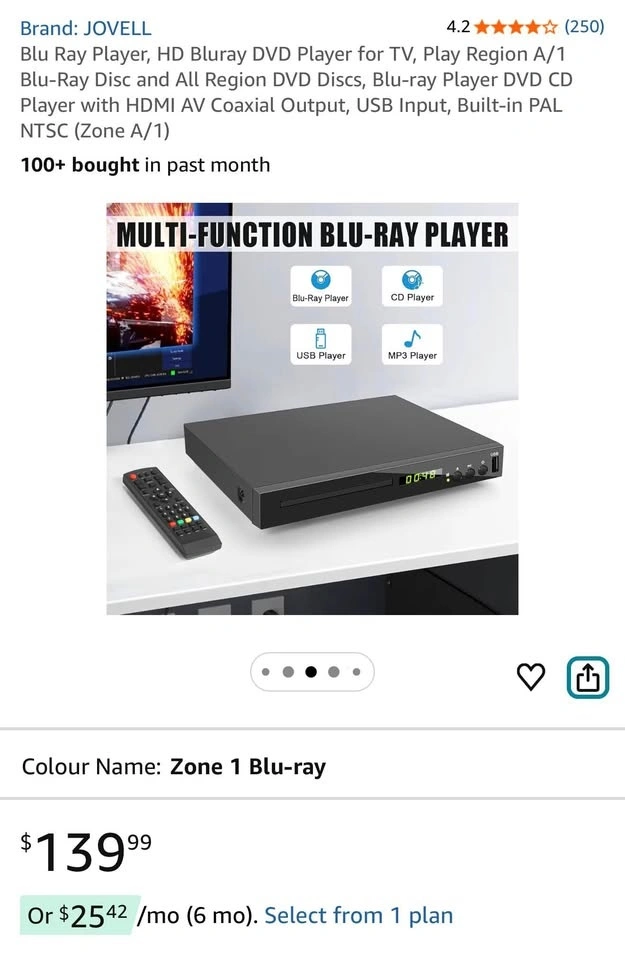Tap the Blu-Ray Player feature icon
The width and height of the screenshot is (625, 960).
coord(320,286)
